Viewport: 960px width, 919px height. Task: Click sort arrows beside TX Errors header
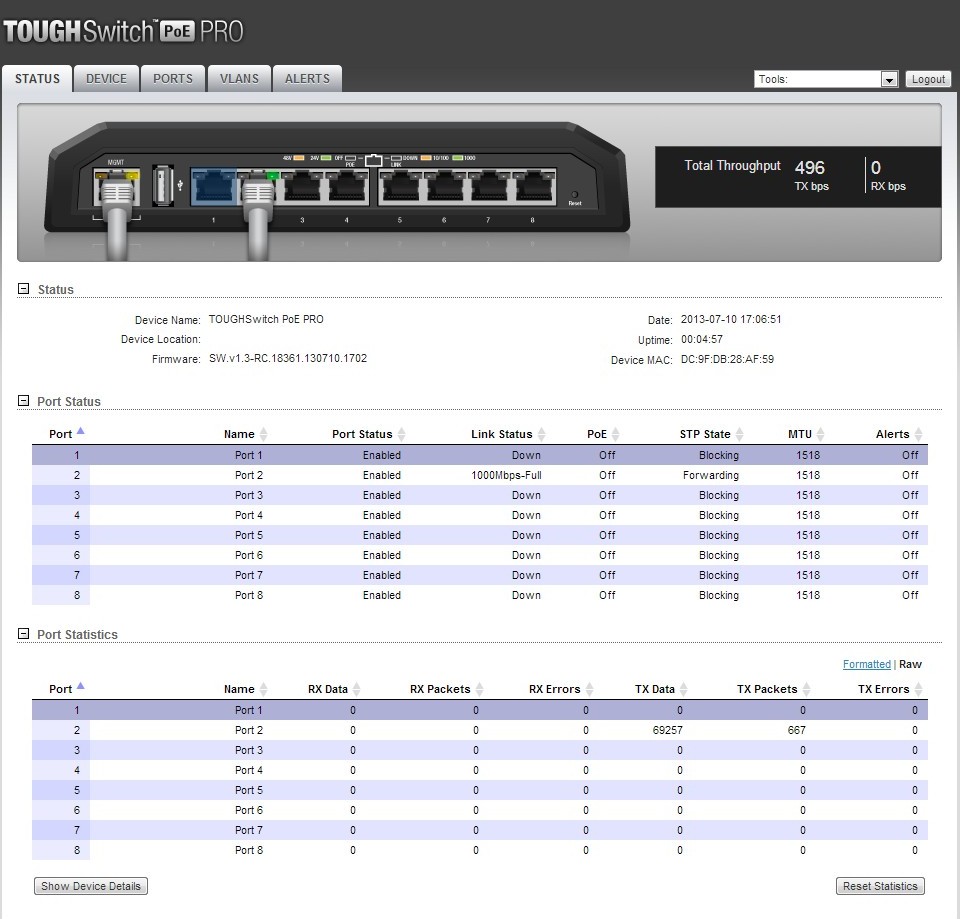[918, 689]
